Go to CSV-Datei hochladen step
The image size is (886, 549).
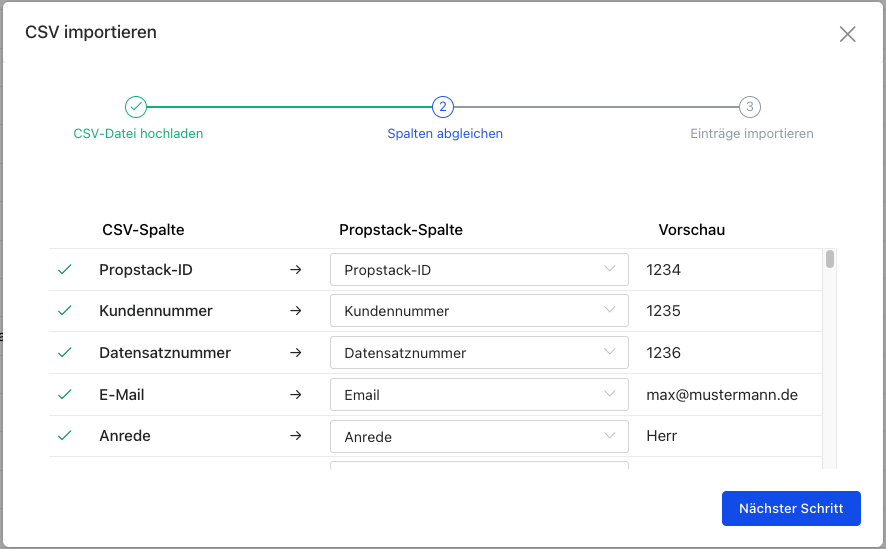[138, 133]
